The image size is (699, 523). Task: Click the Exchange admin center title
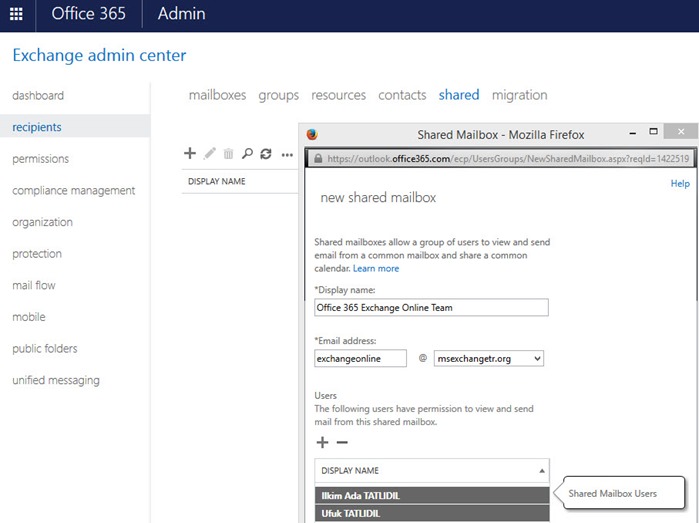click(99, 55)
